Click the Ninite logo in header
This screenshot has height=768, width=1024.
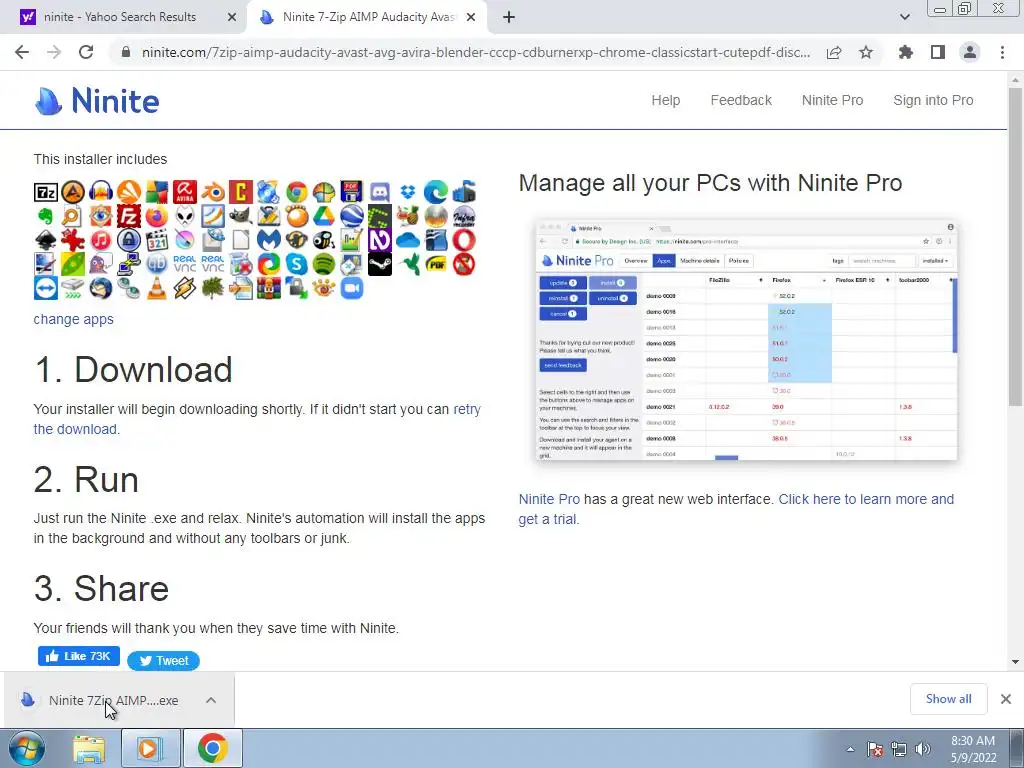point(97,101)
